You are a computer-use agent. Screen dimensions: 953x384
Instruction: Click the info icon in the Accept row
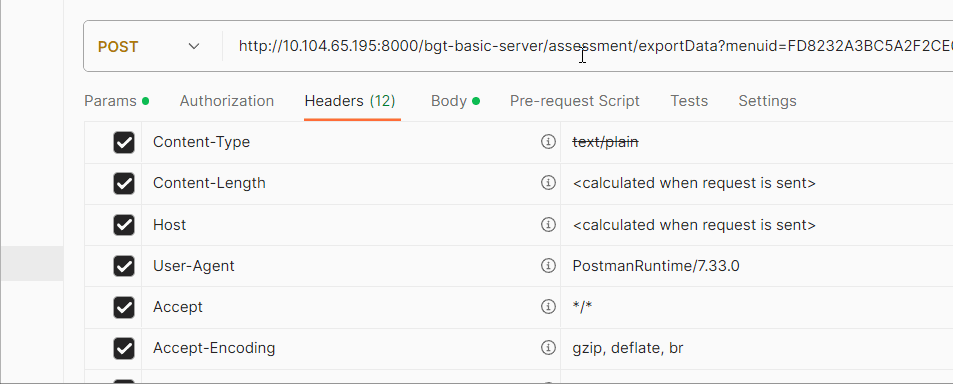click(x=548, y=307)
